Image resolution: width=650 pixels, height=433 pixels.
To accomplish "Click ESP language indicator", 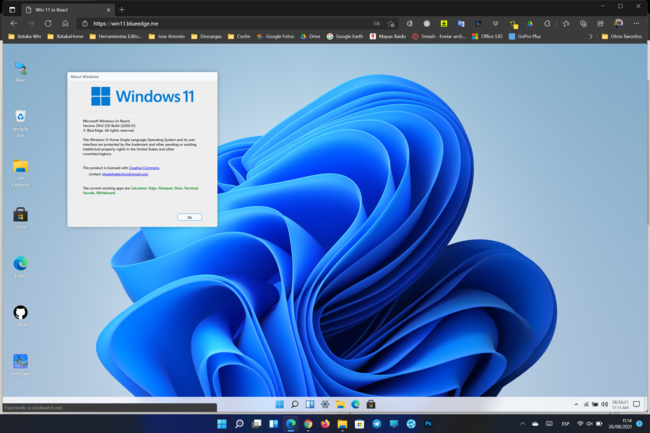I will pyautogui.click(x=565, y=423).
